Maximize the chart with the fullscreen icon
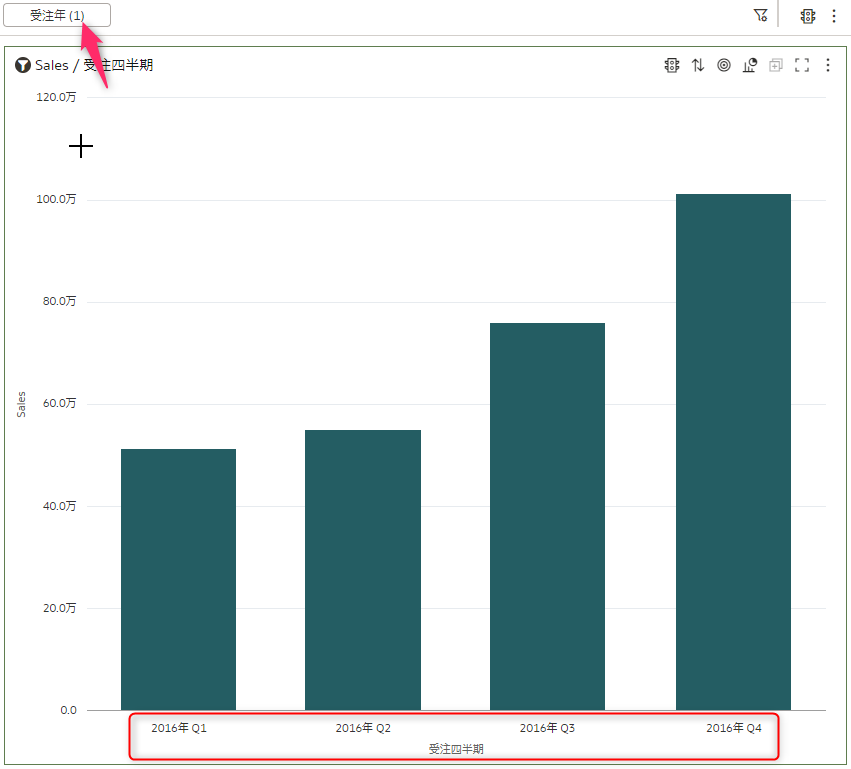Screen dimensions: 851x769 802,65
